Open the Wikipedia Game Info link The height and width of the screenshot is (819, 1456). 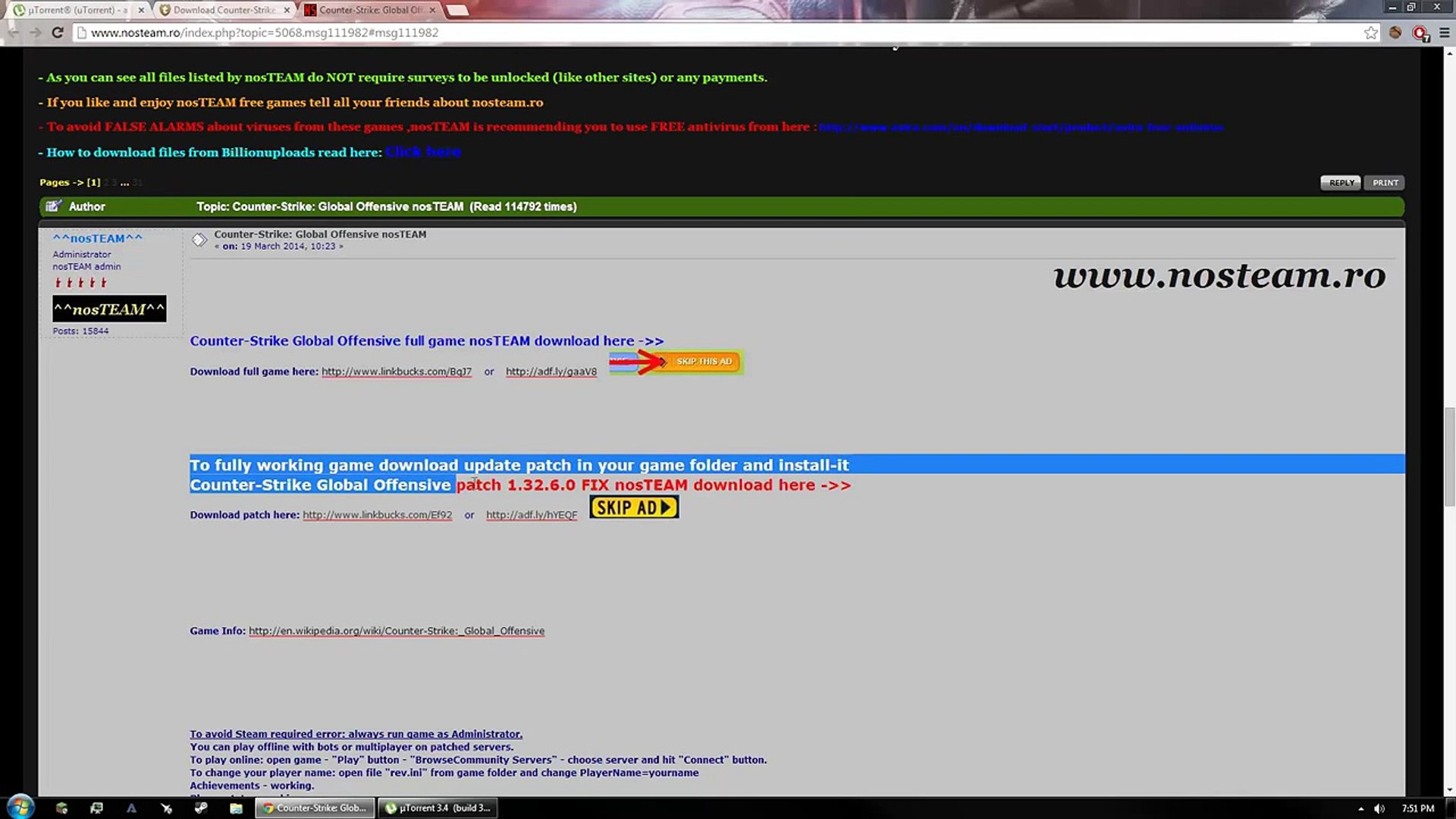pyautogui.click(x=397, y=631)
